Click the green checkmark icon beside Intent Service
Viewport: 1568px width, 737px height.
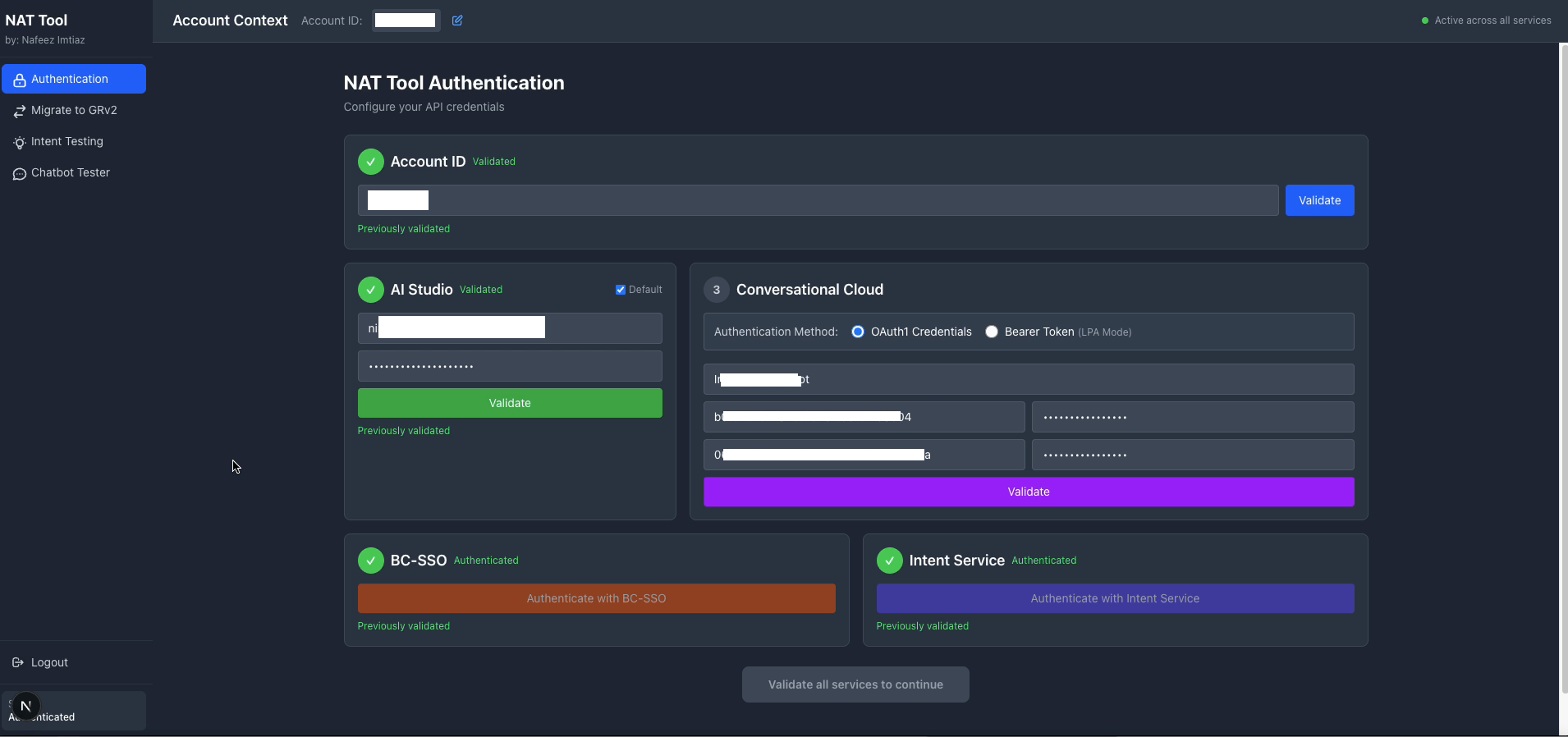[890, 561]
